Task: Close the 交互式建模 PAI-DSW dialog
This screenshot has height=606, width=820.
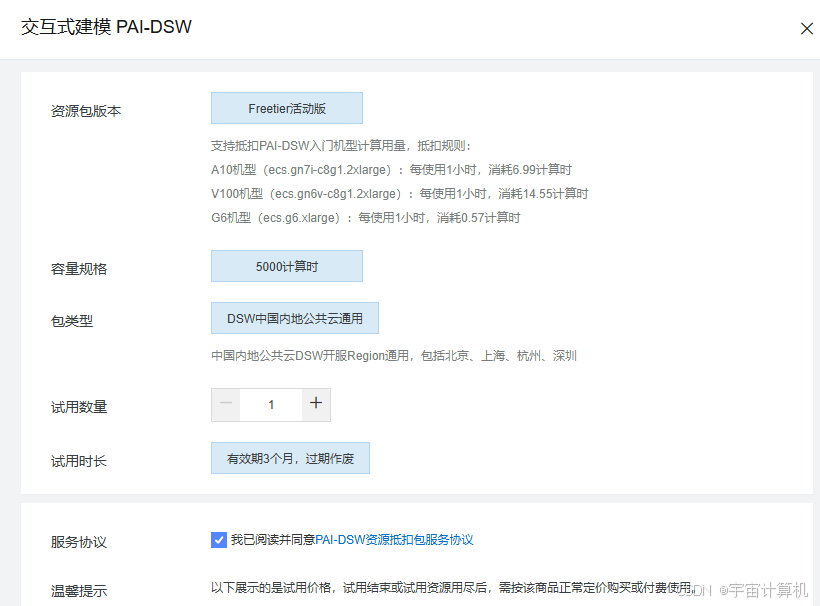Action: tap(806, 28)
